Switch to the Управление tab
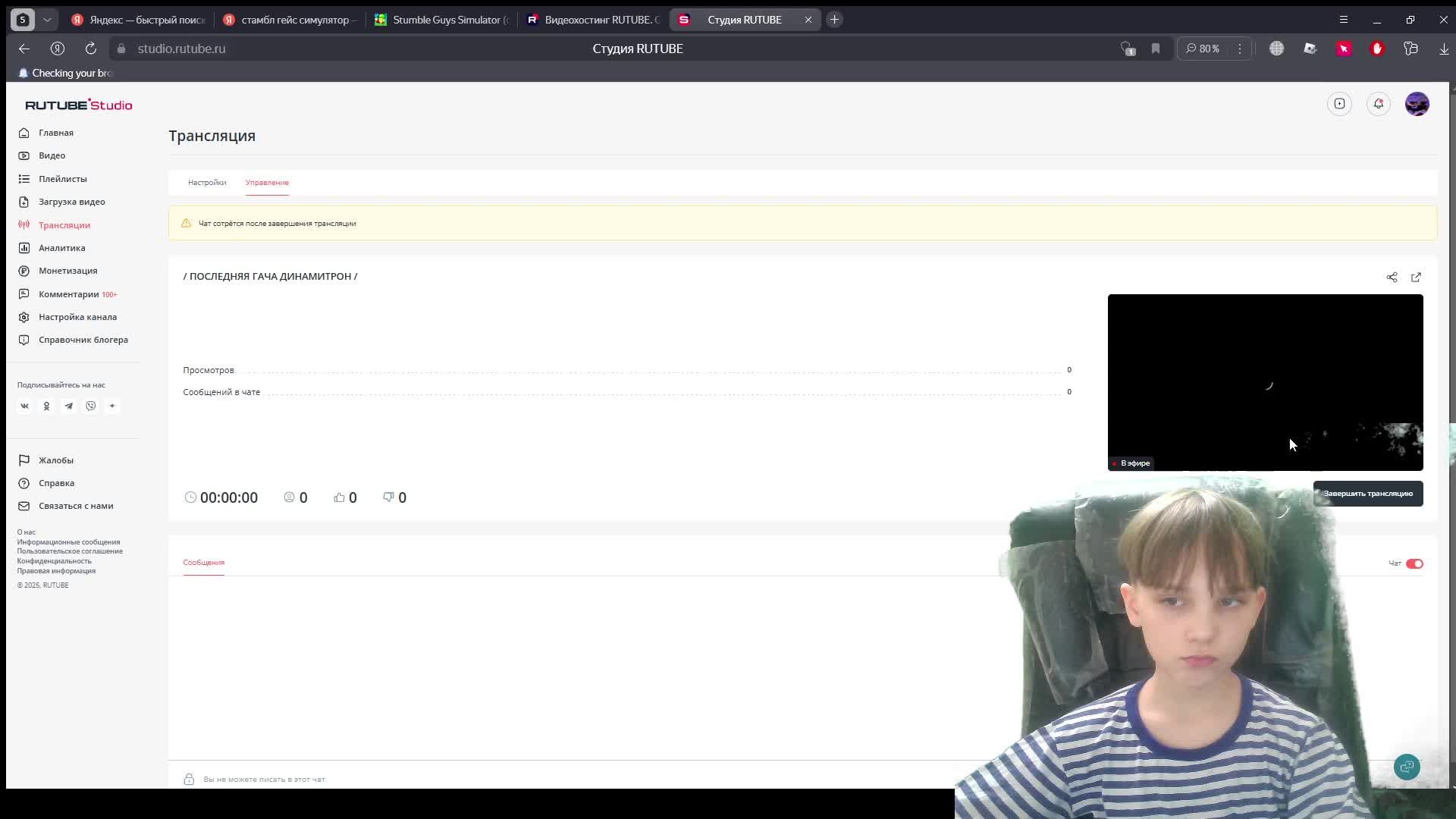 point(267,183)
